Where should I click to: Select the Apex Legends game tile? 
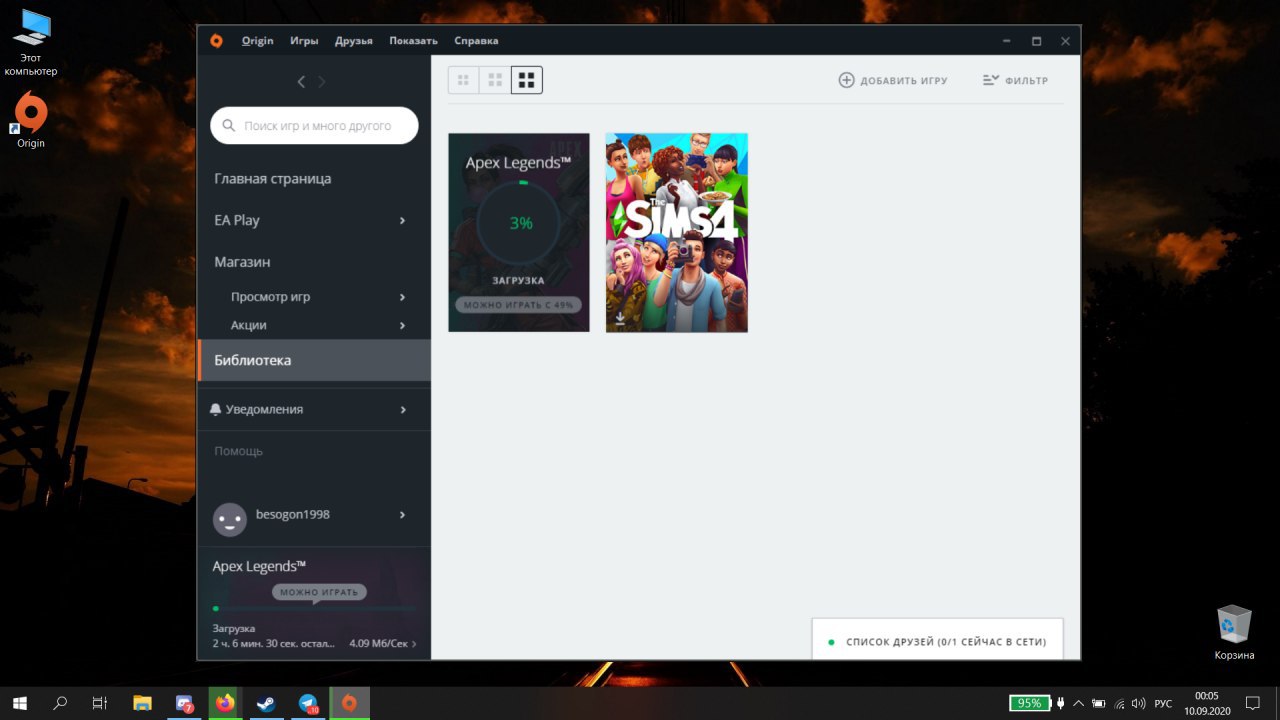(x=519, y=232)
